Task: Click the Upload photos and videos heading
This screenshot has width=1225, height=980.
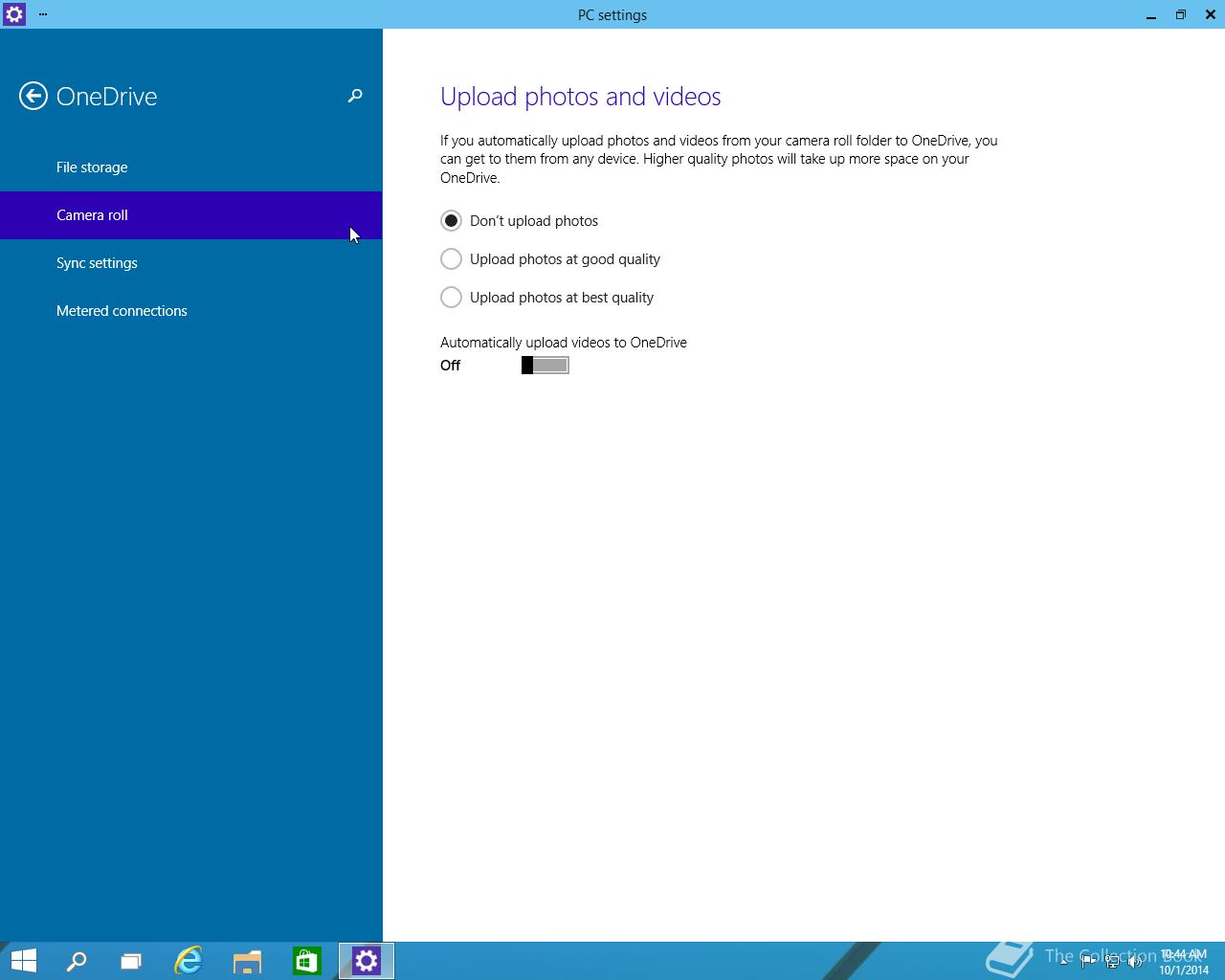Action: (581, 97)
